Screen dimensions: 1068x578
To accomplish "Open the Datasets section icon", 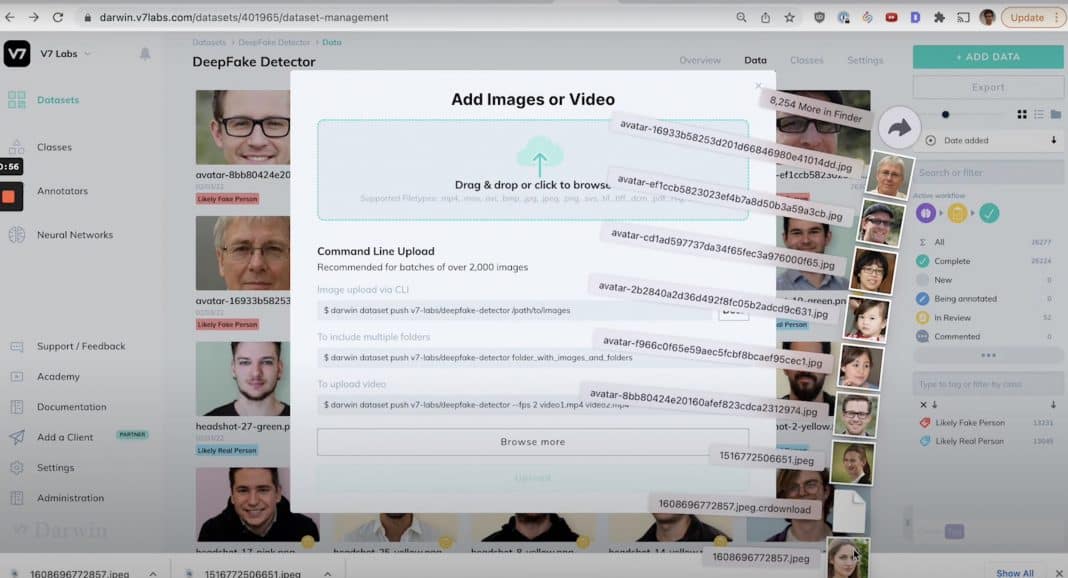I will (x=17, y=100).
